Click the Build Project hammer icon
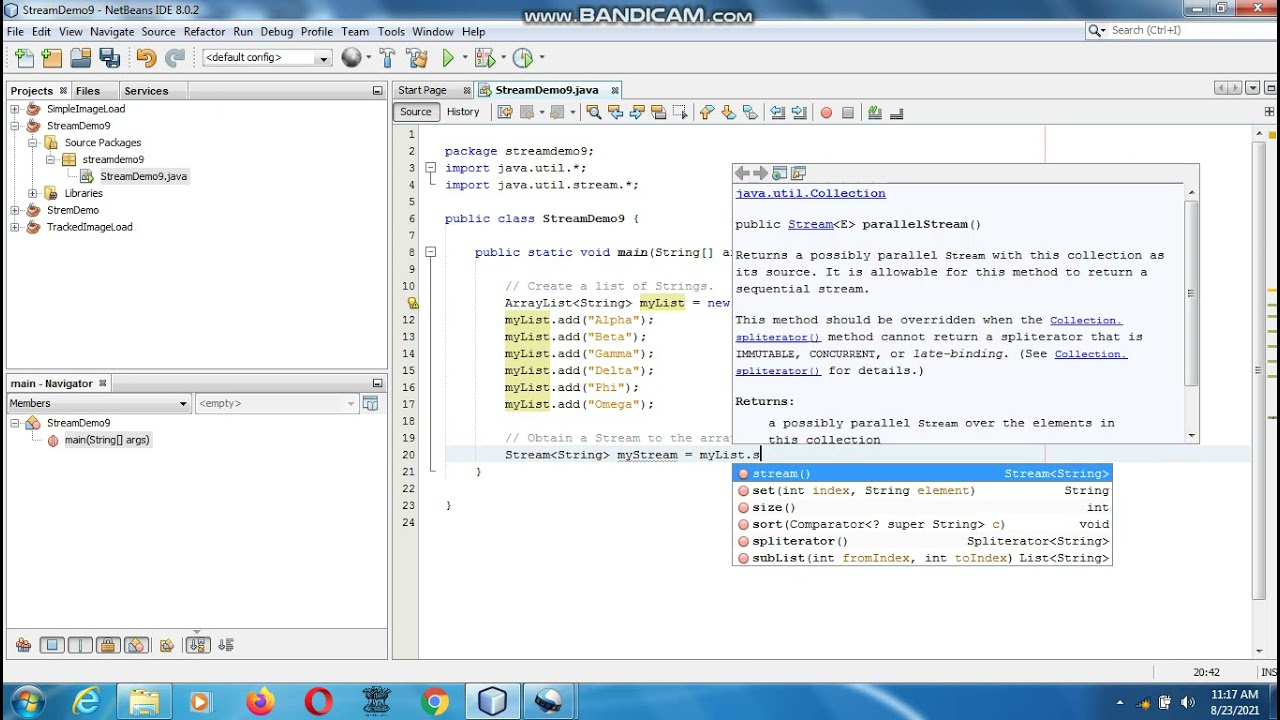 [x=388, y=58]
